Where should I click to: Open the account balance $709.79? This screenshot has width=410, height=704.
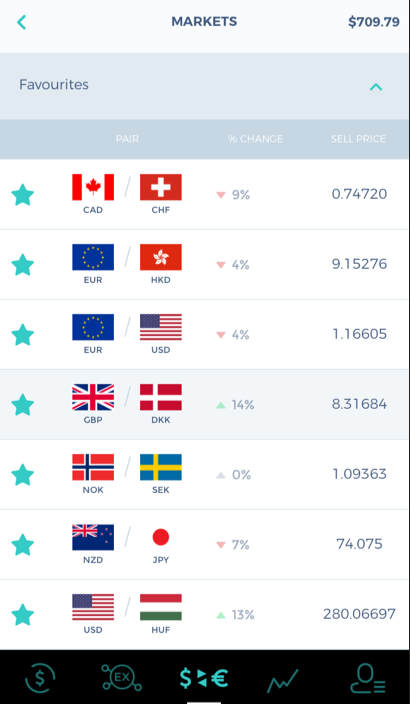374,22
